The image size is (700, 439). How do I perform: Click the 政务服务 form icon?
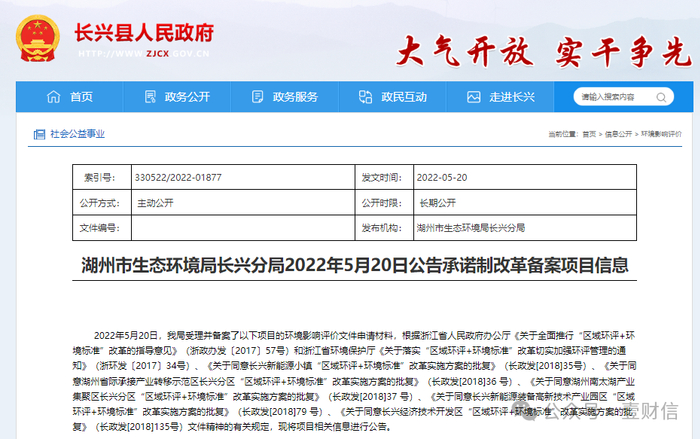tap(258, 96)
